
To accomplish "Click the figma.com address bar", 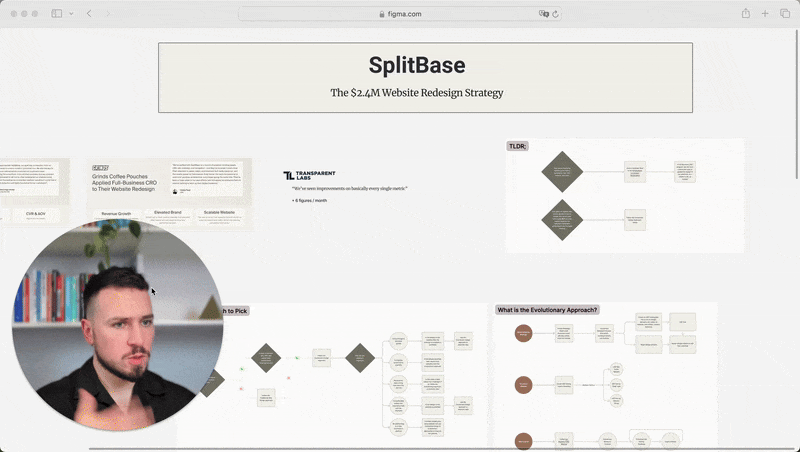I will (x=400, y=14).
